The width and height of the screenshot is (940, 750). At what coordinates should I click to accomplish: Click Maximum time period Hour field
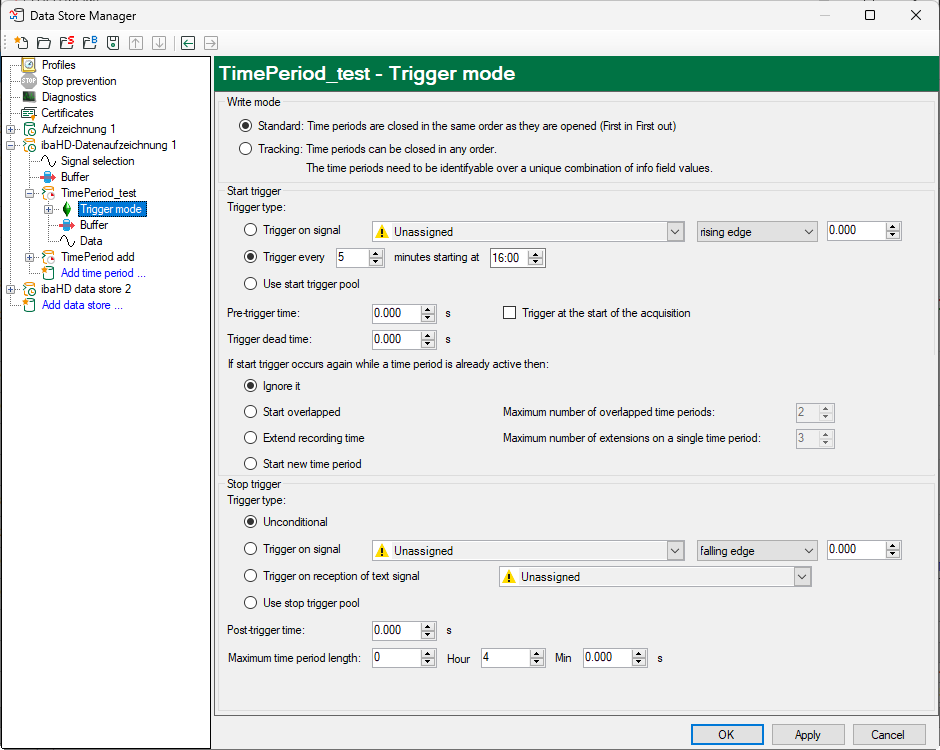397,658
